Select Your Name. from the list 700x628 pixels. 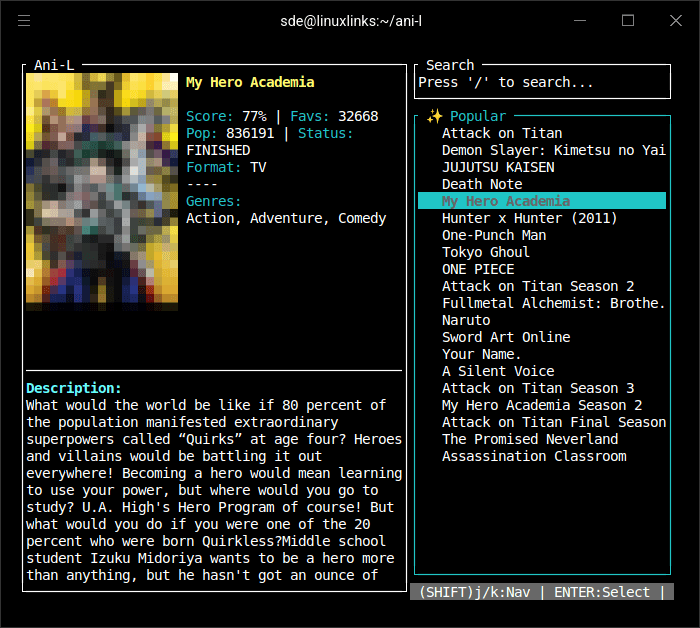482,354
